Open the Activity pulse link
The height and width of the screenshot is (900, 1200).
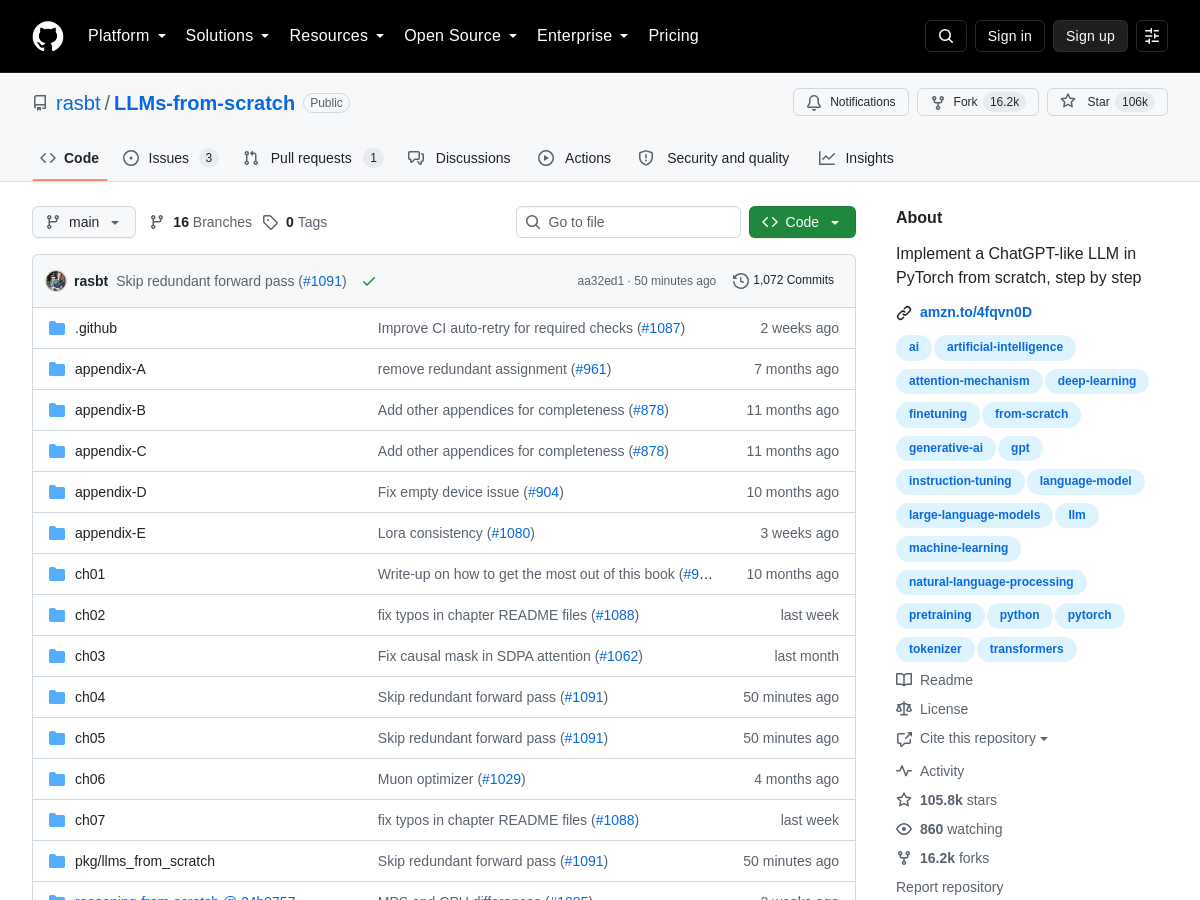pos(930,771)
